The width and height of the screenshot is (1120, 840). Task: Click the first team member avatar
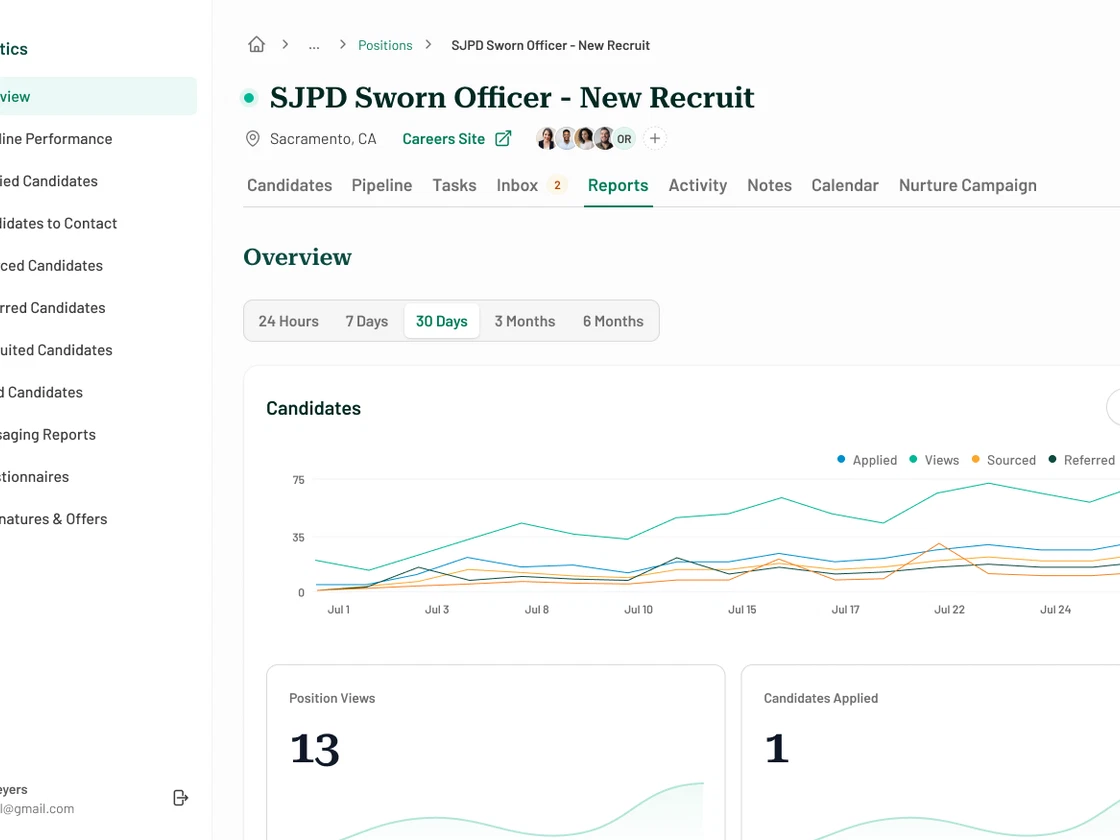[x=546, y=139]
